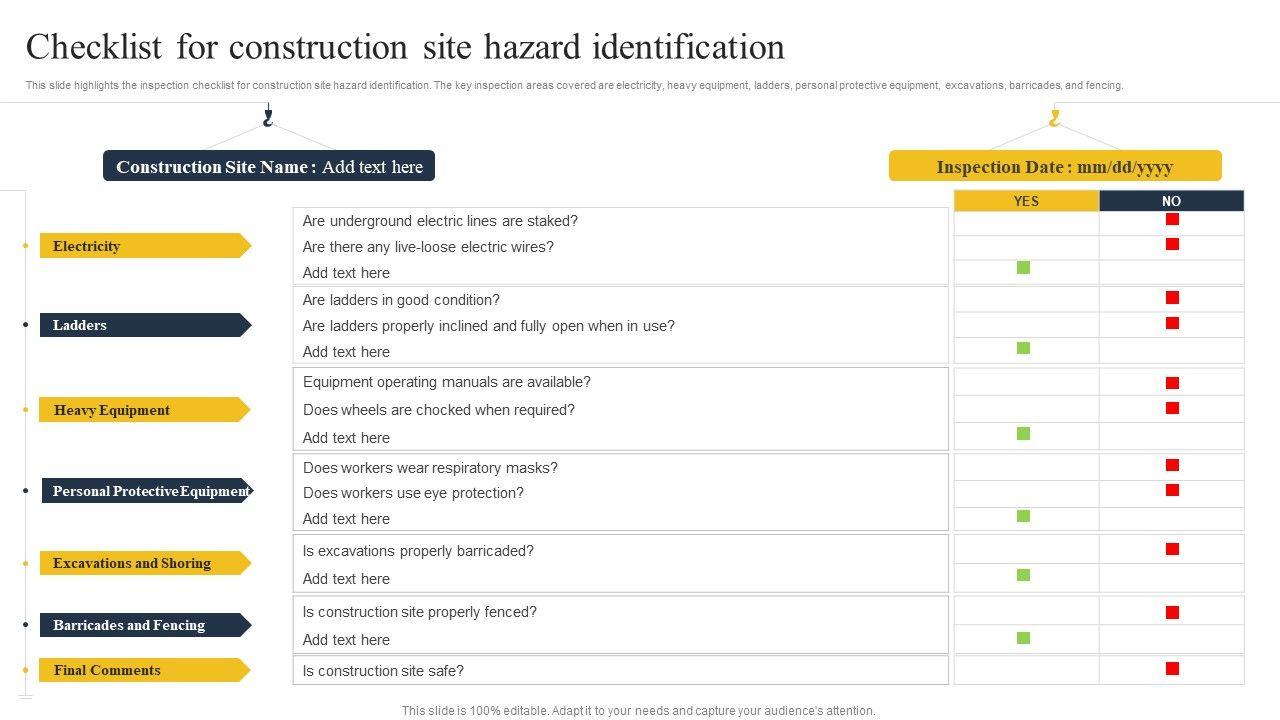
Task: Click the yellow crane hook icon
Action: pyautogui.click(x=1054, y=118)
